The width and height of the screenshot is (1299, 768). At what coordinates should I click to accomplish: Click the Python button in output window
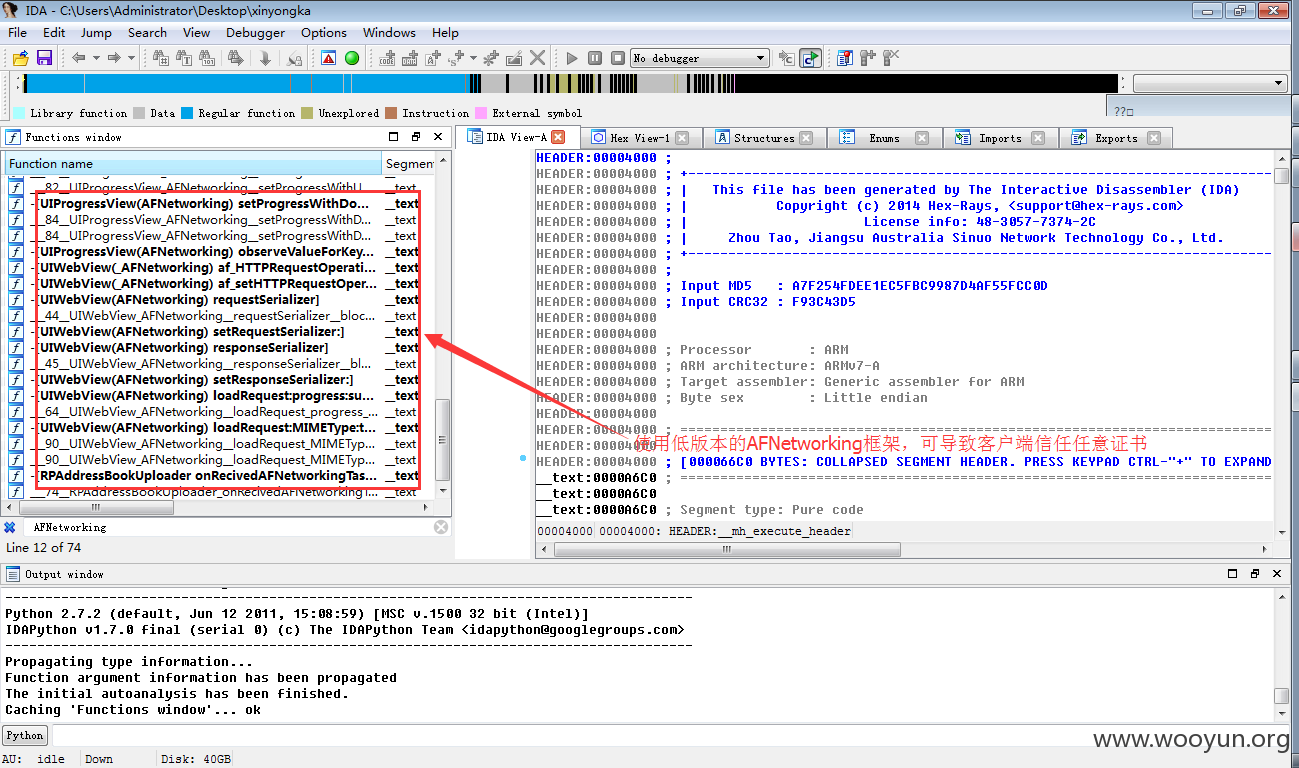(25, 735)
